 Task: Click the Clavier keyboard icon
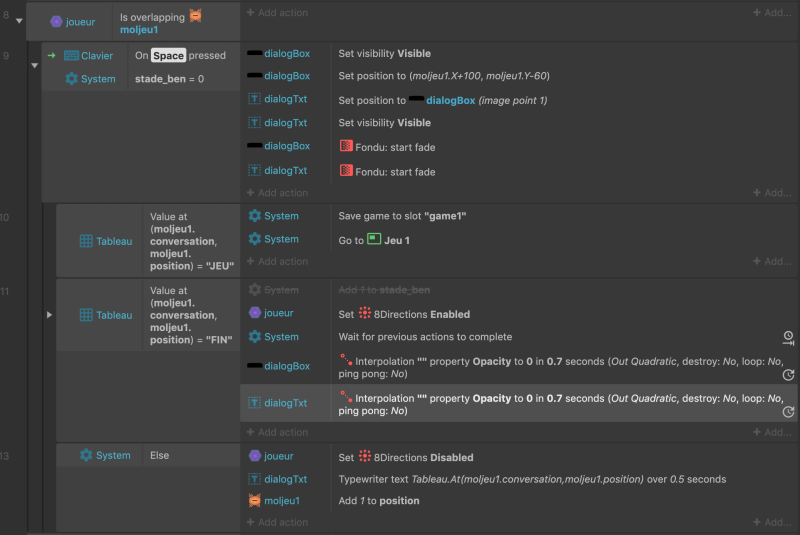[x=71, y=56]
